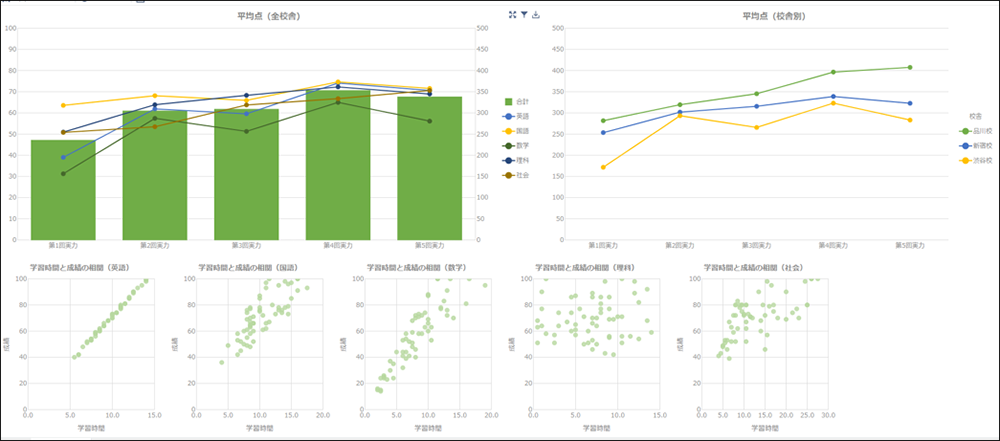Select the green bar for 第2回実力
Viewport: 1000px width, 441px height.
[x=155, y=176]
